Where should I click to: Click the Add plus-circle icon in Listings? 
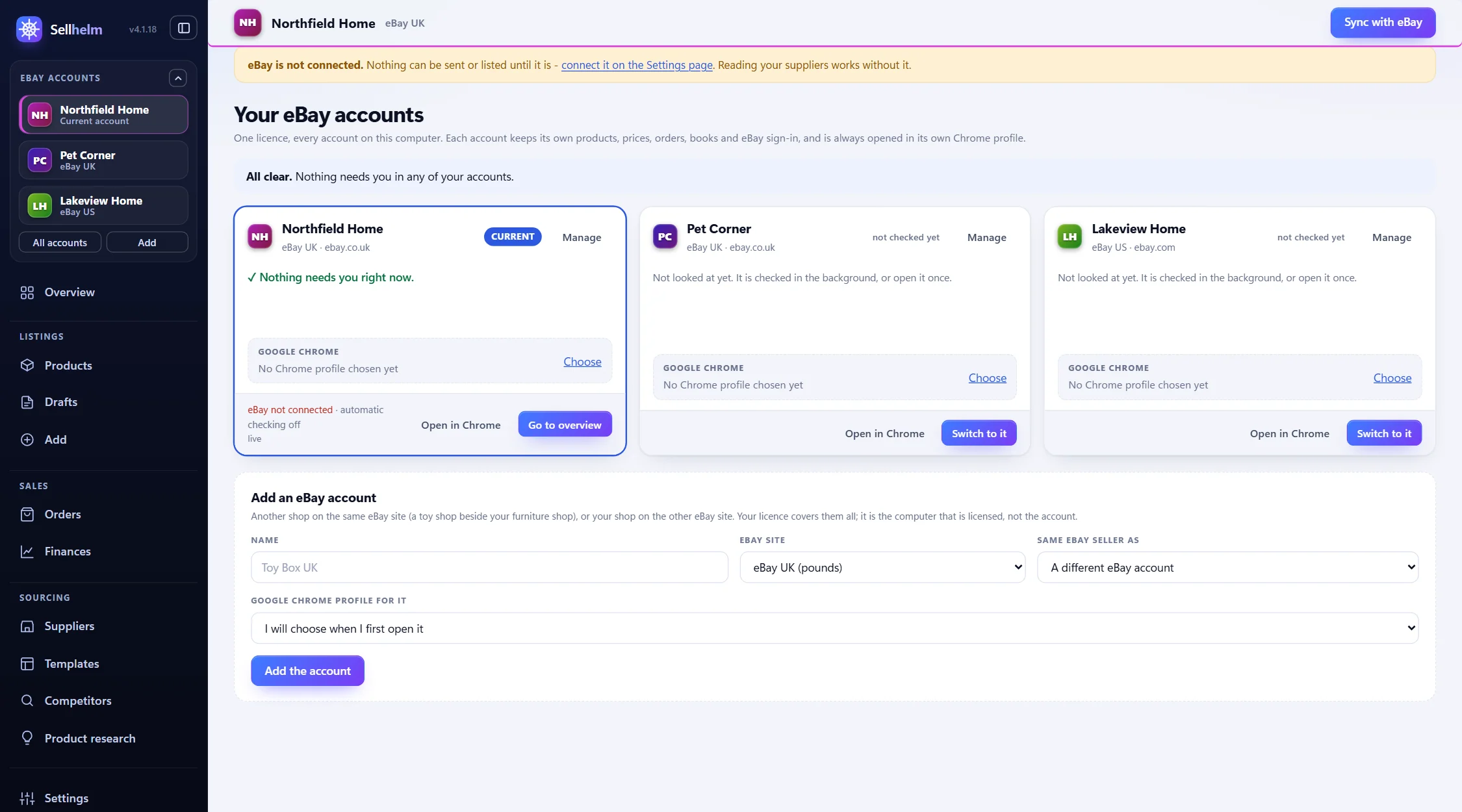[x=27, y=439]
